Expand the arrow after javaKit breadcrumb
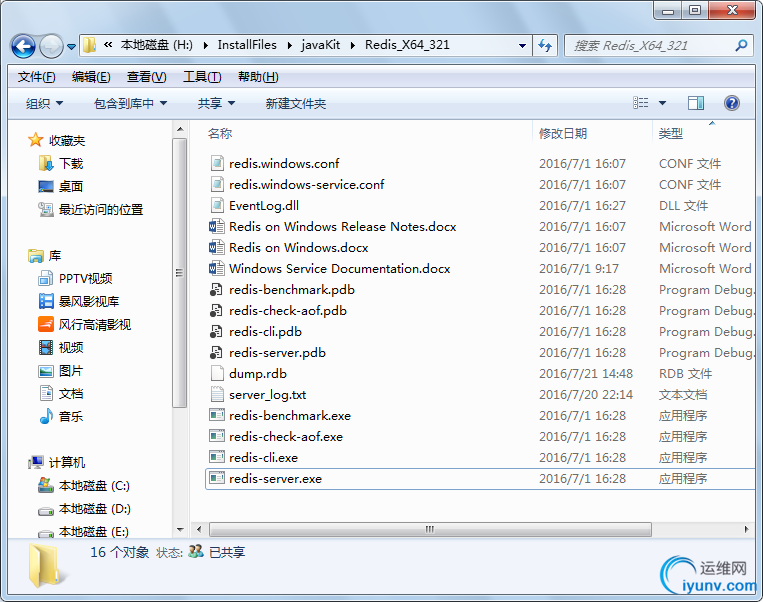 point(353,46)
